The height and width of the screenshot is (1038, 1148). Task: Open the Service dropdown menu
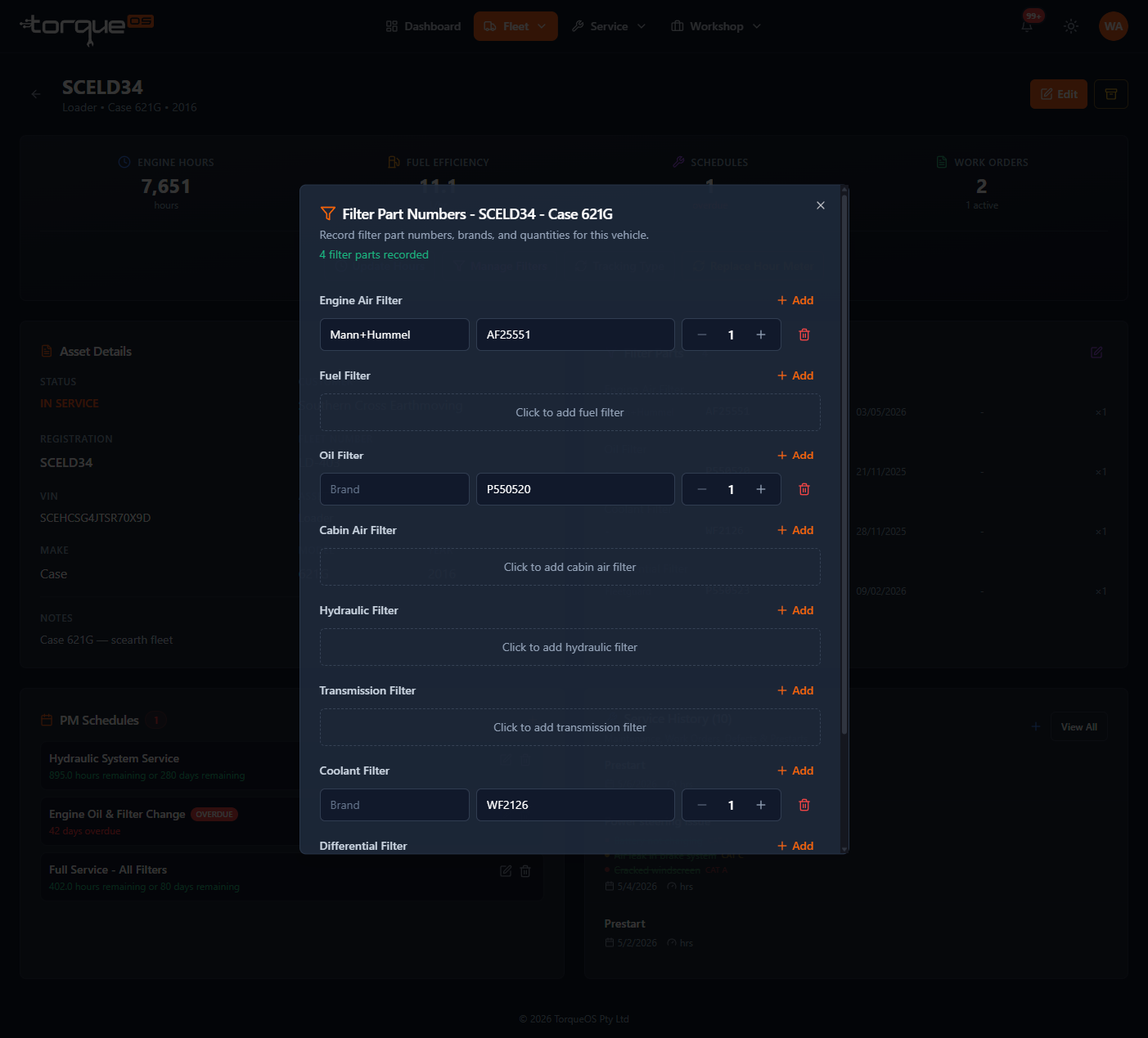click(609, 26)
